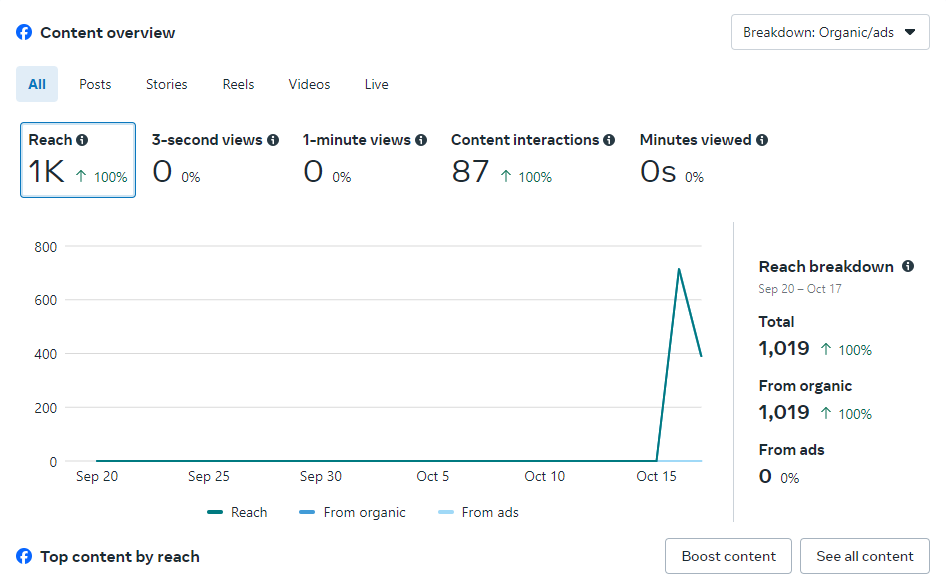946x587 pixels.
Task: Click the Reach breakdown info icon
Action: coord(908,267)
